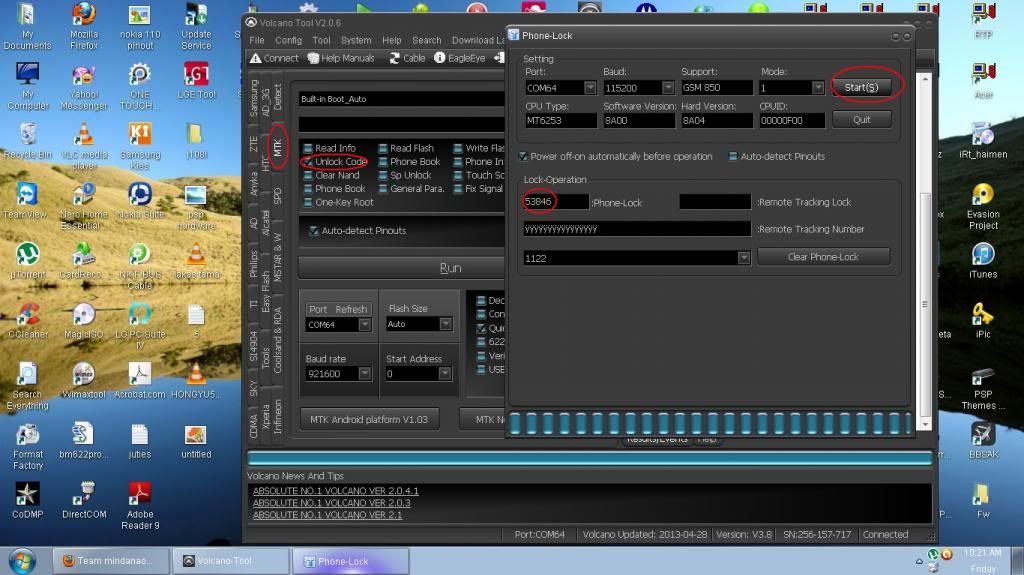Click the Cable toolbar icon
Screen dimensions: 1024x575
click(x=407, y=58)
